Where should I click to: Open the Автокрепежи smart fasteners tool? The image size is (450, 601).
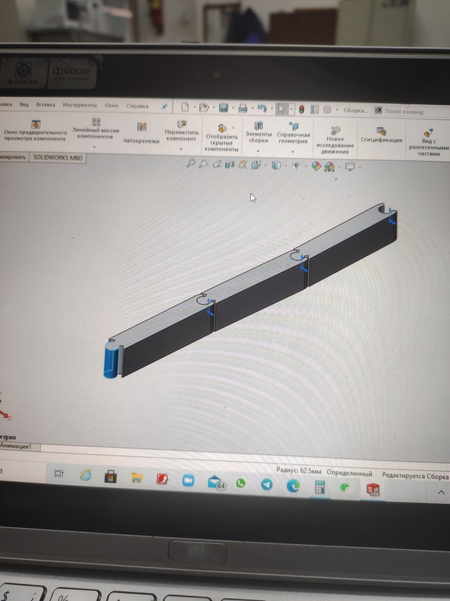pyautogui.click(x=141, y=133)
